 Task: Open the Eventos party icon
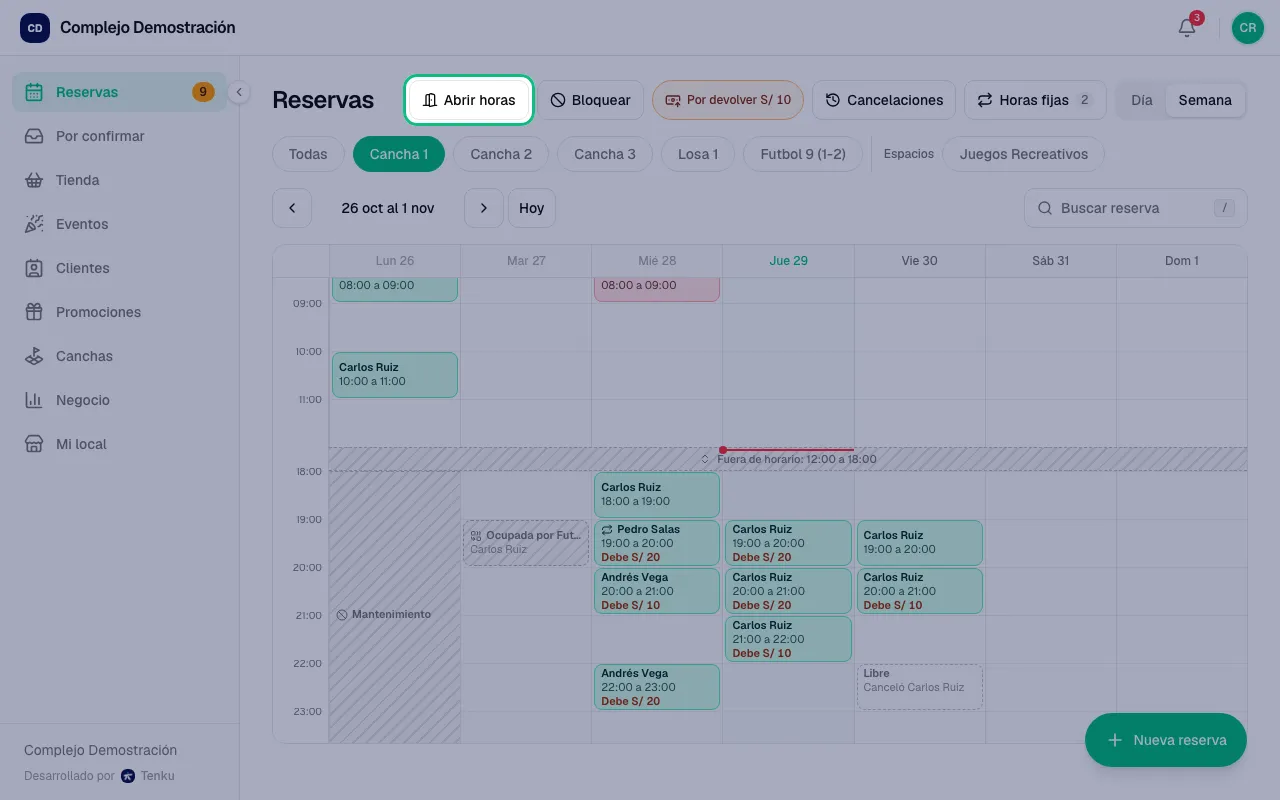pyautogui.click(x=34, y=224)
